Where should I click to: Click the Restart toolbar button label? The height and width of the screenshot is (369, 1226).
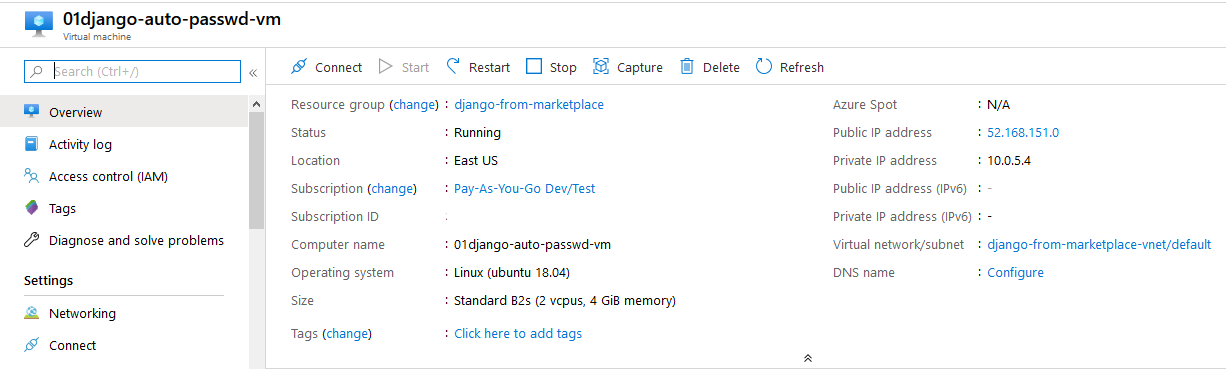point(489,67)
